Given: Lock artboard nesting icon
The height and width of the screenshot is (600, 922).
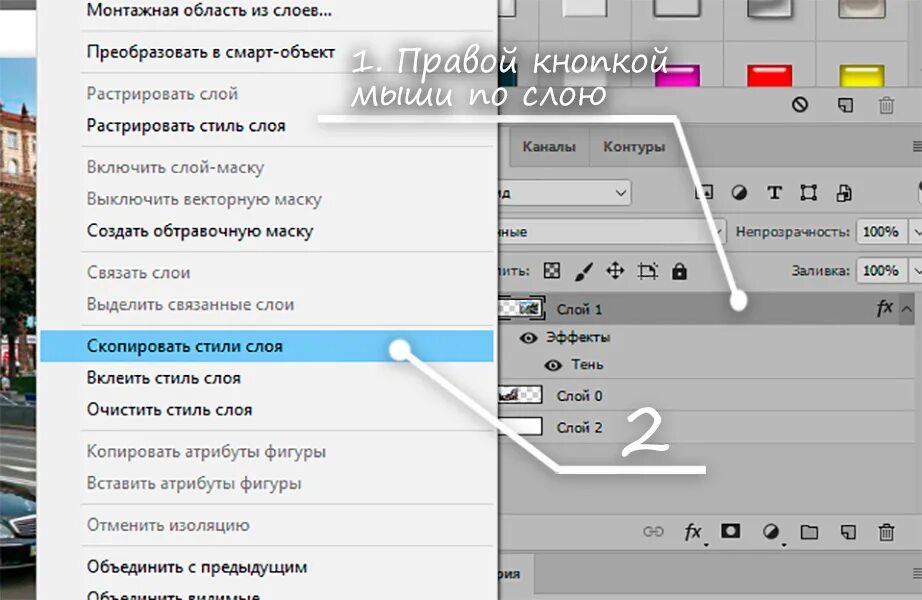Looking at the screenshot, I should coord(647,271).
